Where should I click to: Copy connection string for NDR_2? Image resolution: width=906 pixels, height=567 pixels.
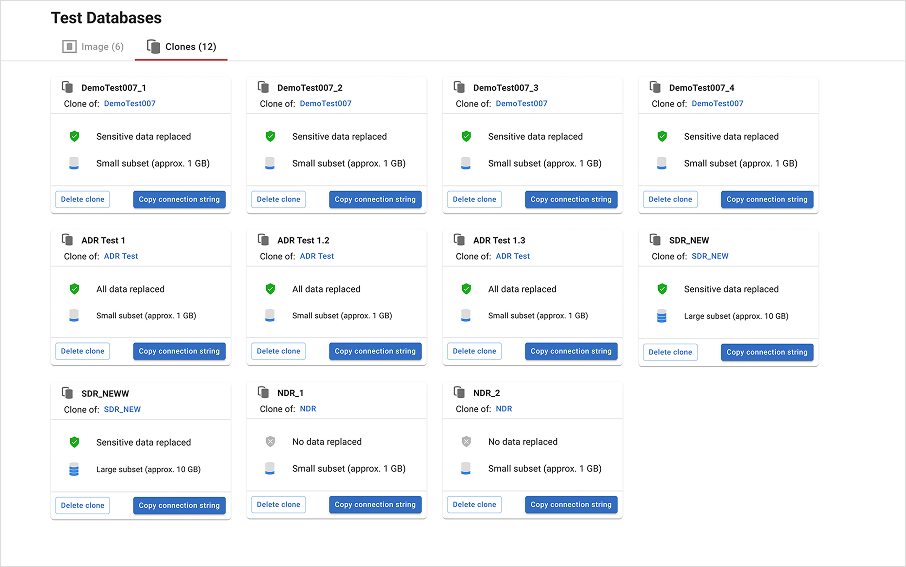click(x=571, y=505)
